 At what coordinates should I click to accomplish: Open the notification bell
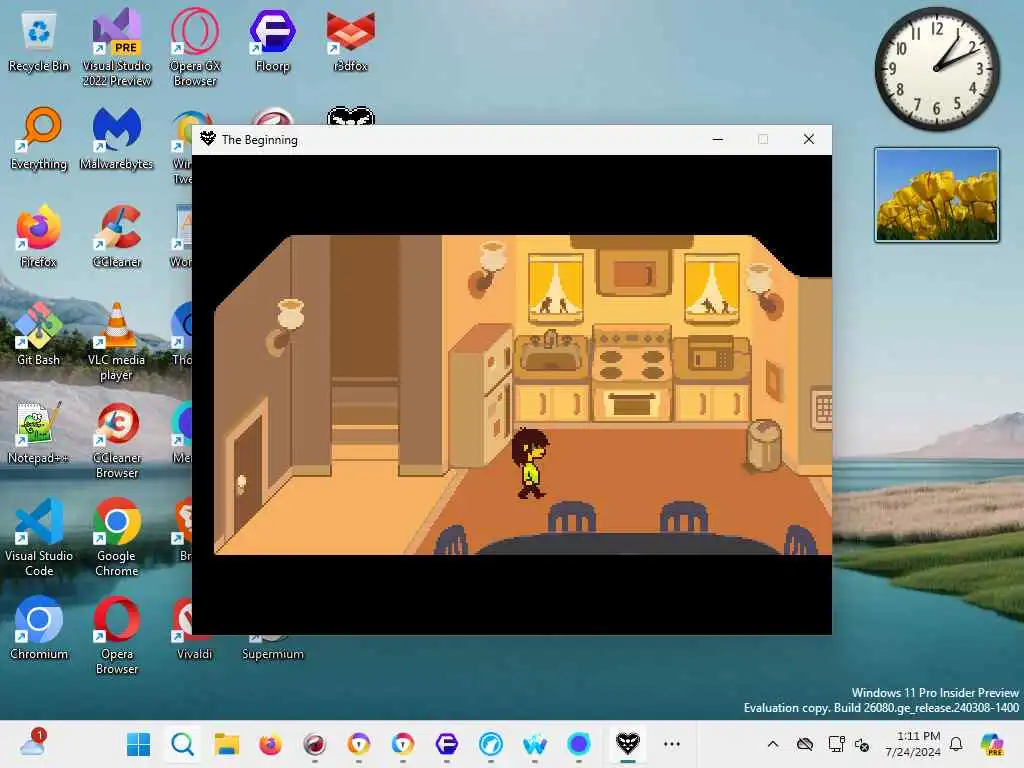(956, 744)
